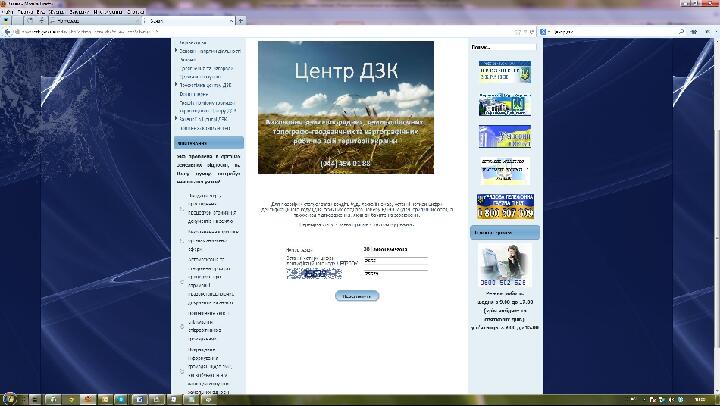Open the Справка menu
This screenshot has width=720, height=406.
point(135,11)
